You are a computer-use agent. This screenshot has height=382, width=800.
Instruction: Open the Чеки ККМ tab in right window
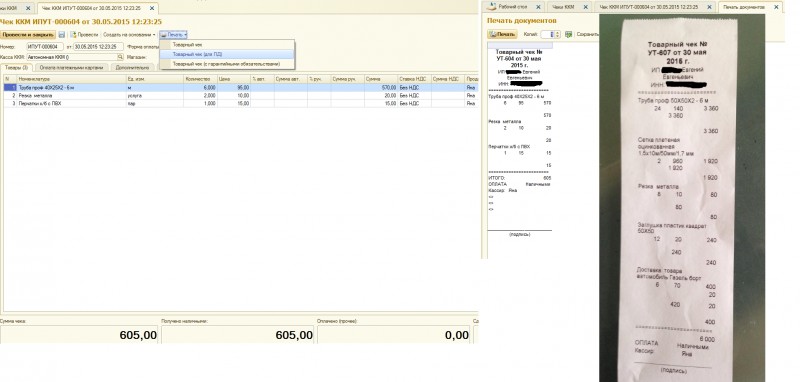tap(569, 7)
